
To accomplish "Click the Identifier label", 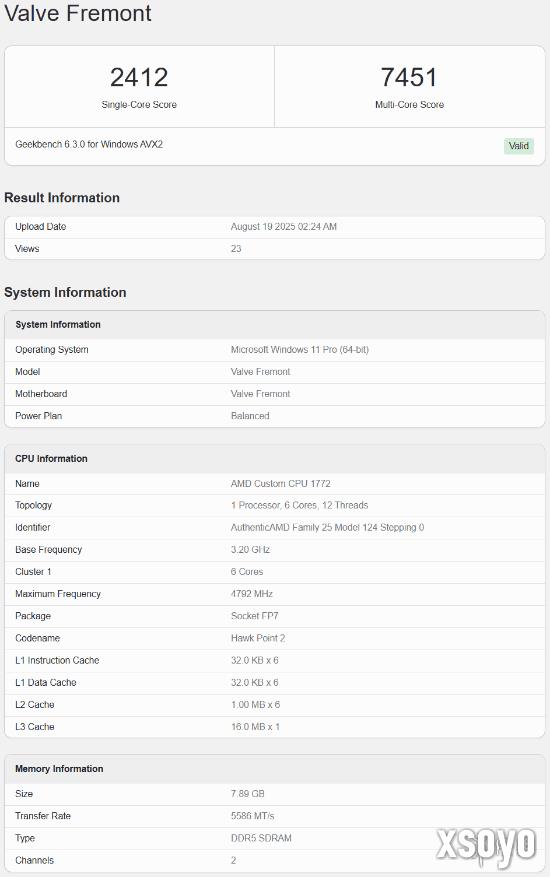I will click(32, 527).
